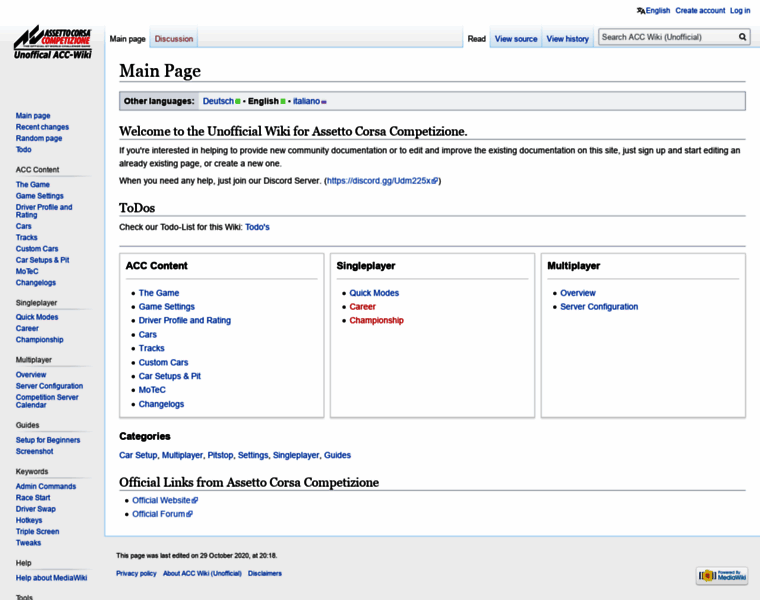The height and width of the screenshot is (600, 760).
Task: Open the Discussion tab
Action: (174, 39)
